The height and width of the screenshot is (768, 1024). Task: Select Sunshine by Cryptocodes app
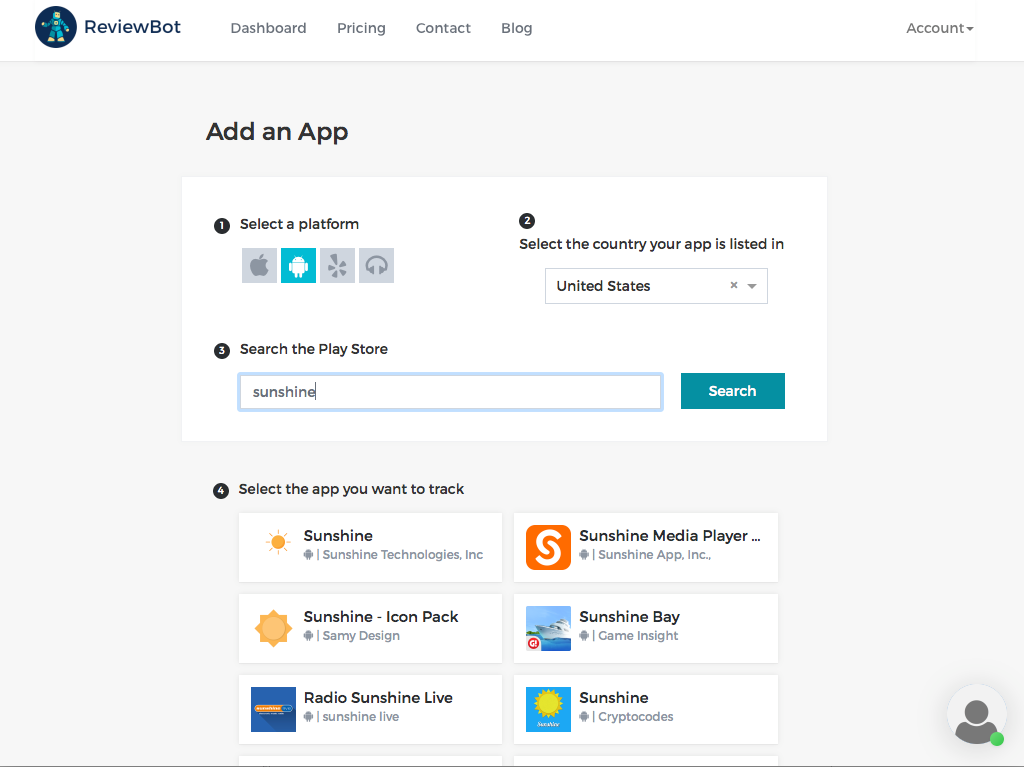coord(646,709)
